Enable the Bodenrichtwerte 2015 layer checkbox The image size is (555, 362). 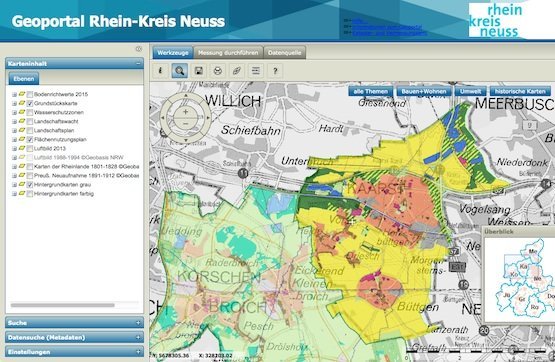[30, 94]
